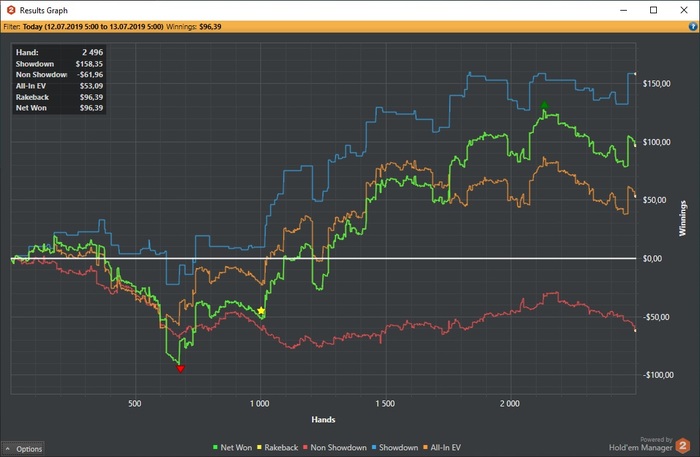The image size is (700, 457).
Task: Click the -$100,00 axis label
Action: [658, 375]
